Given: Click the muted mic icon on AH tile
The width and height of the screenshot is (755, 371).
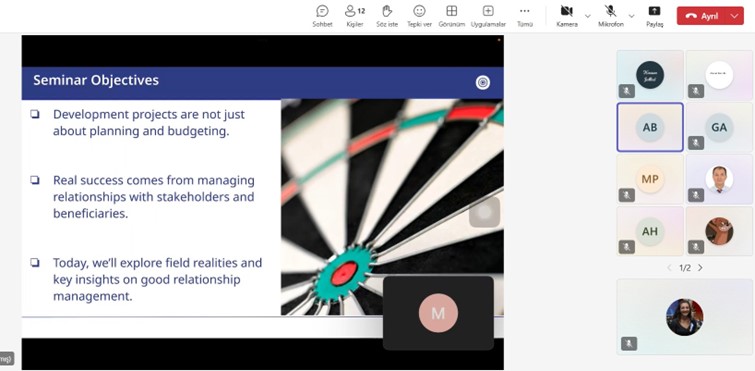Looking at the screenshot, I should (626, 247).
